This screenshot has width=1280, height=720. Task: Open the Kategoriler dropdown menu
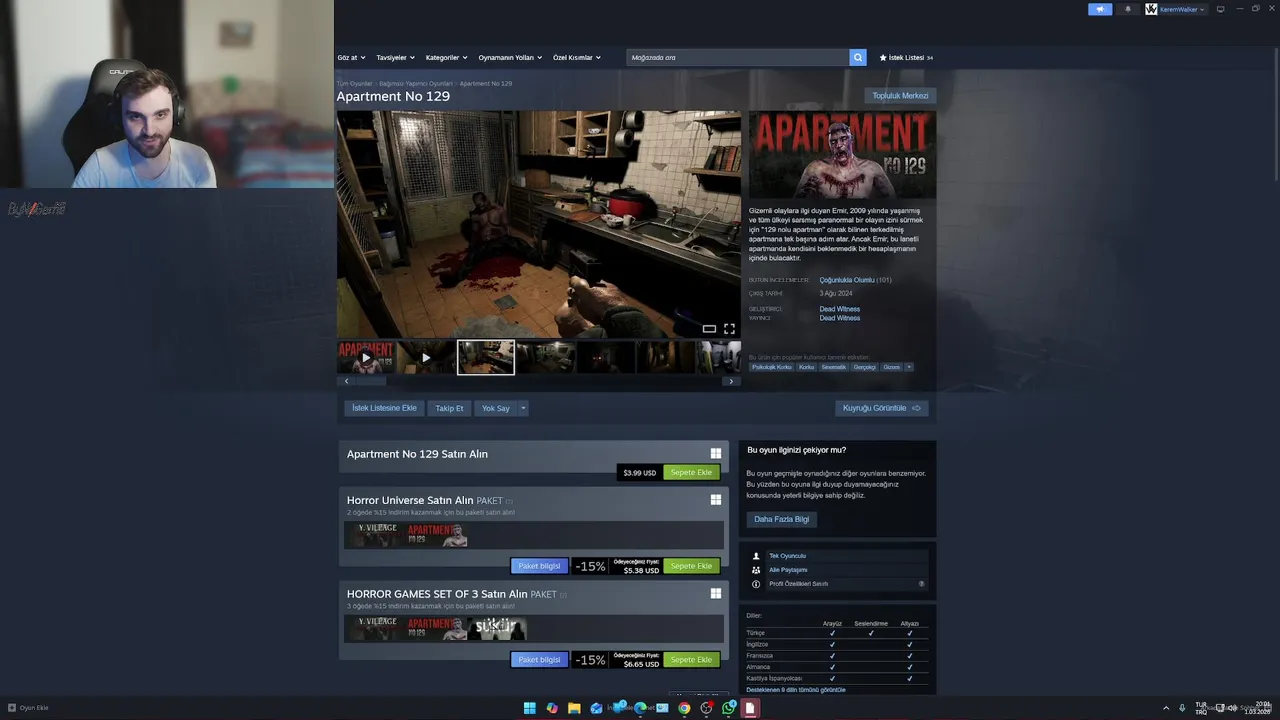pyautogui.click(x=445, y=57)
